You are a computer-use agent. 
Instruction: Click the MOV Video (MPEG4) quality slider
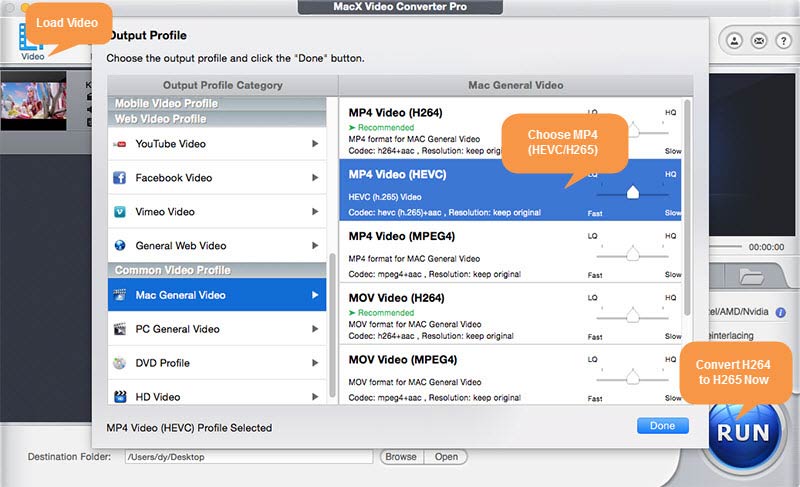pyautogui.click(x=633, y=378)
